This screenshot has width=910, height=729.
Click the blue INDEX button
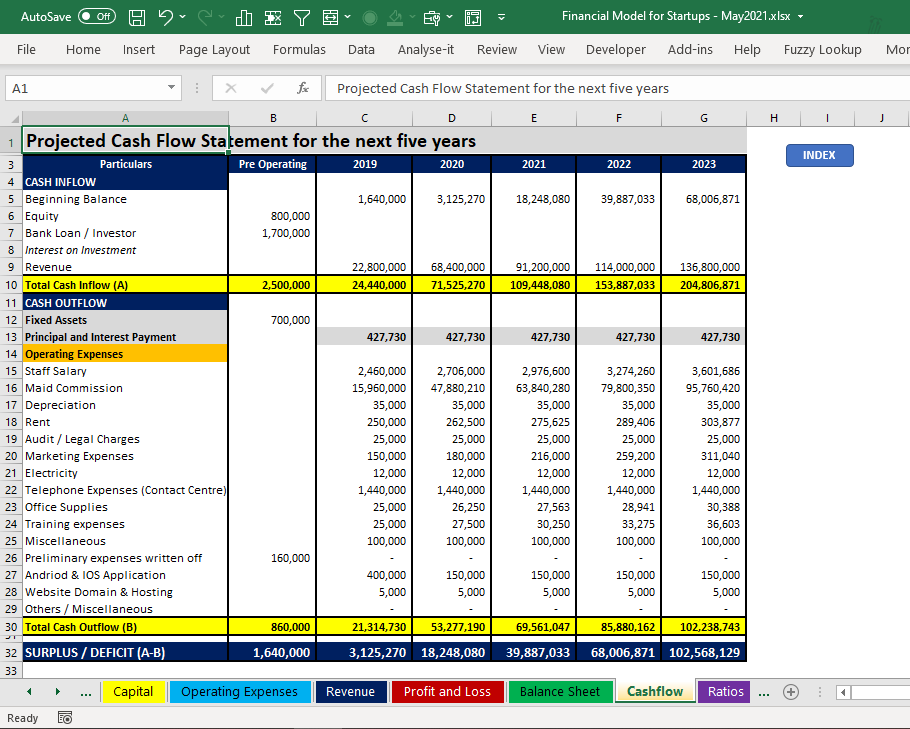coord(819,156)
